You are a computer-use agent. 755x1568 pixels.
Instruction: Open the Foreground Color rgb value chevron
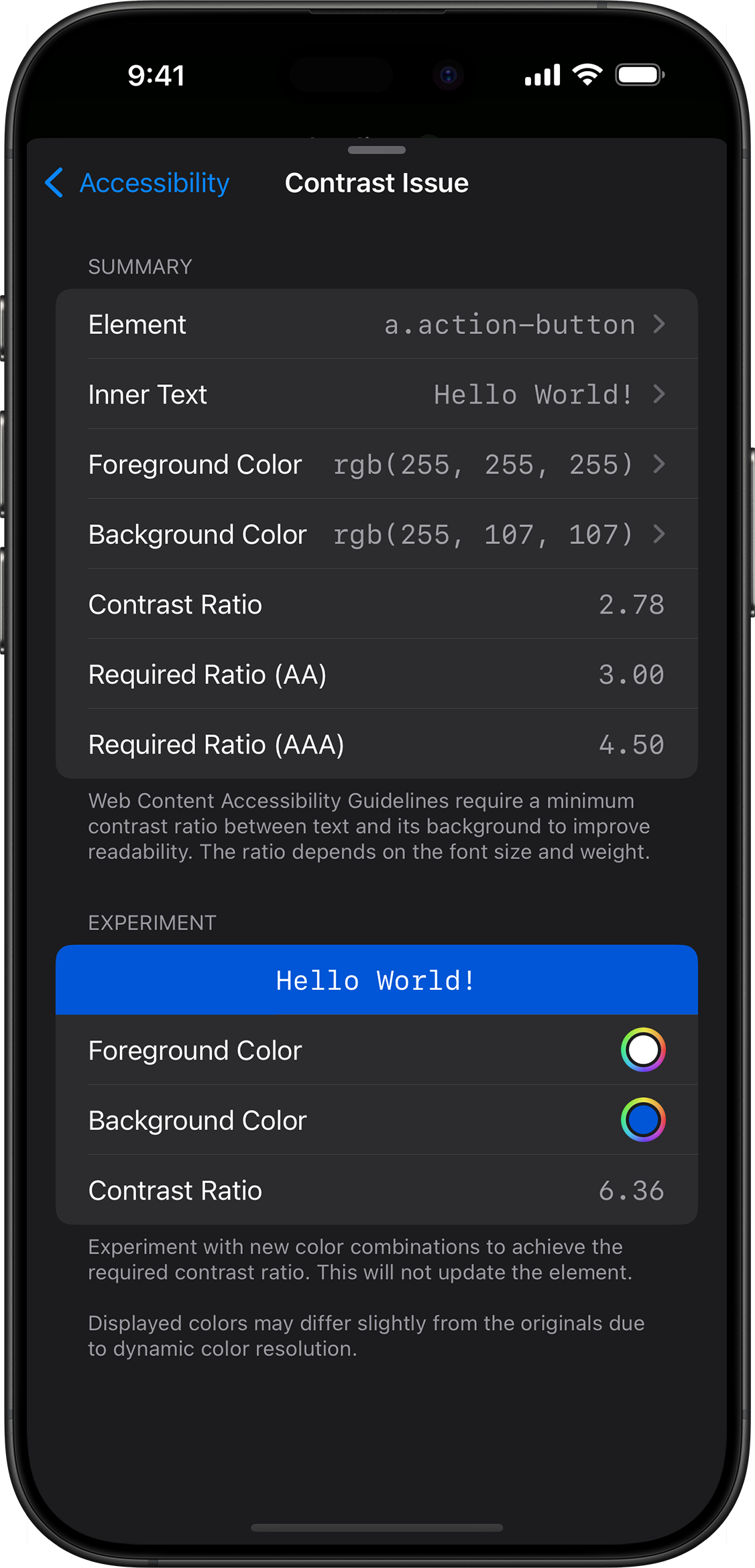point(659,464)
